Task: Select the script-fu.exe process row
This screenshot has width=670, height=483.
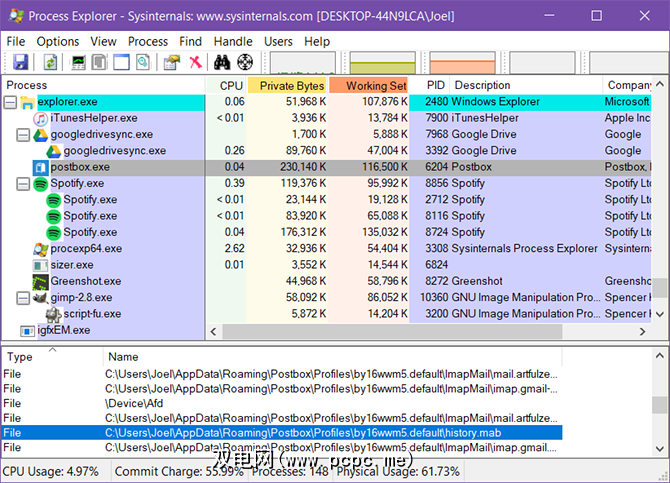Action: (326, 315)
